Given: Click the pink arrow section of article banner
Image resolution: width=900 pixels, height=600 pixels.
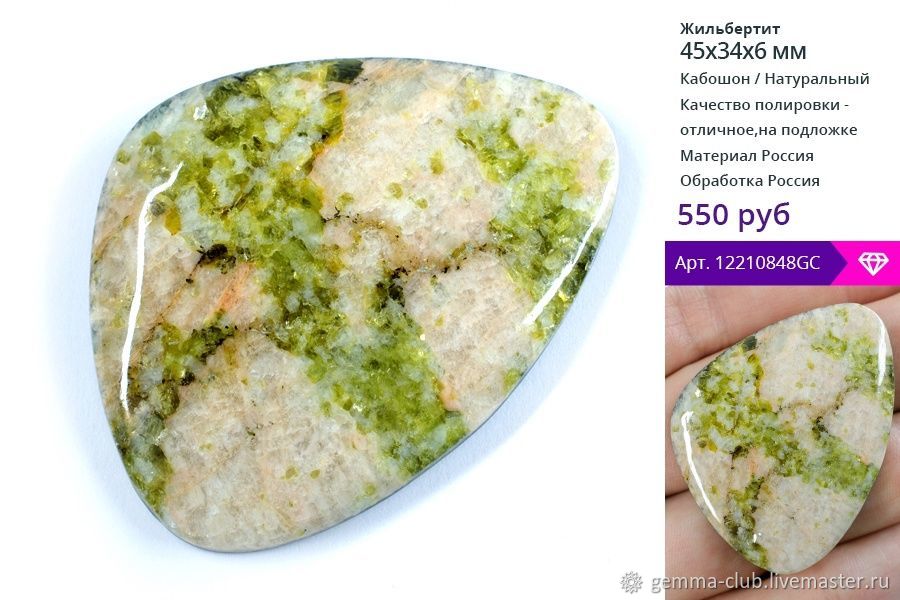Looking at the screenshot, I should [868, 263].
